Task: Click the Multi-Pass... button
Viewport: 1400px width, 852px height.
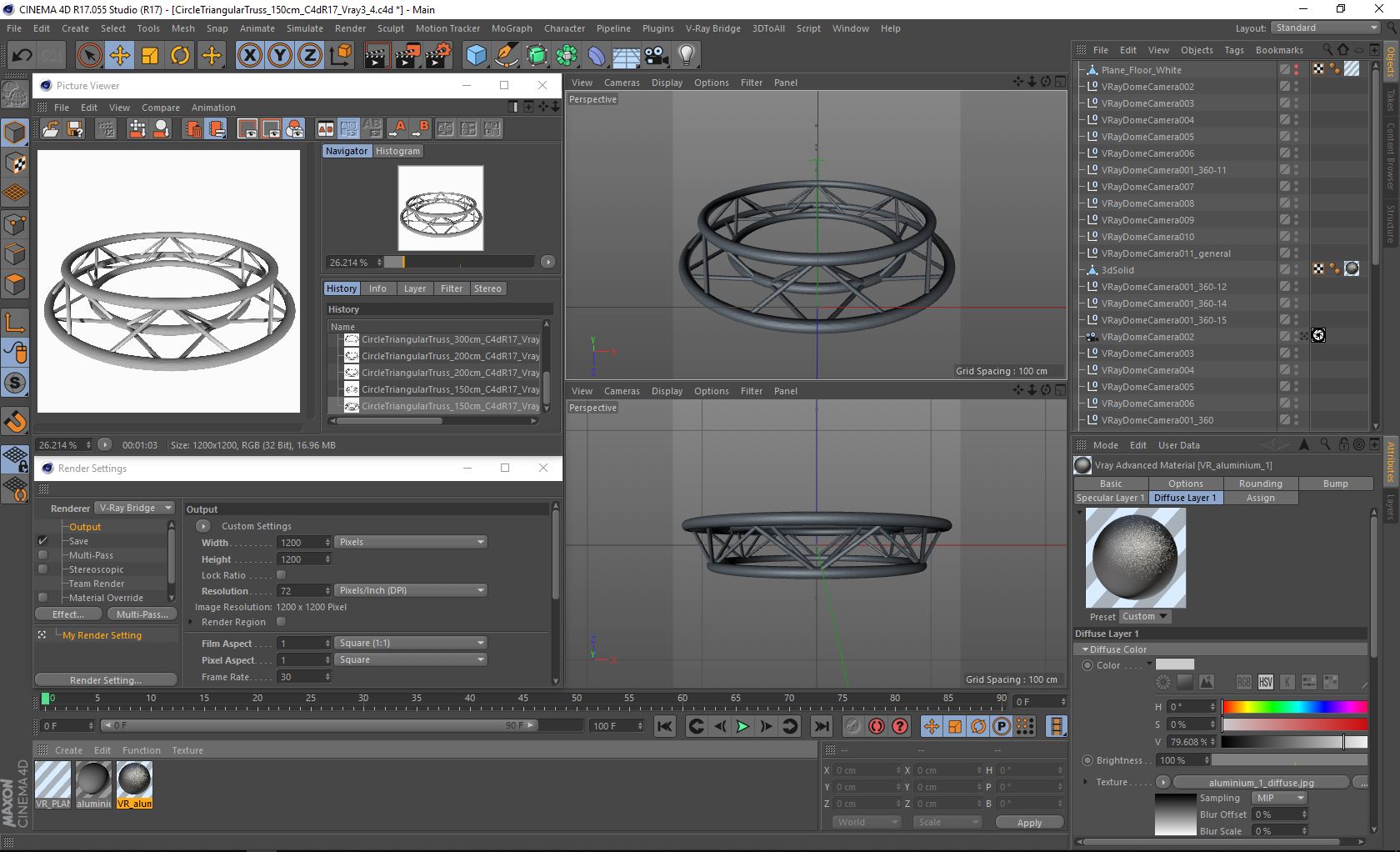Action: tap(142, 614)
